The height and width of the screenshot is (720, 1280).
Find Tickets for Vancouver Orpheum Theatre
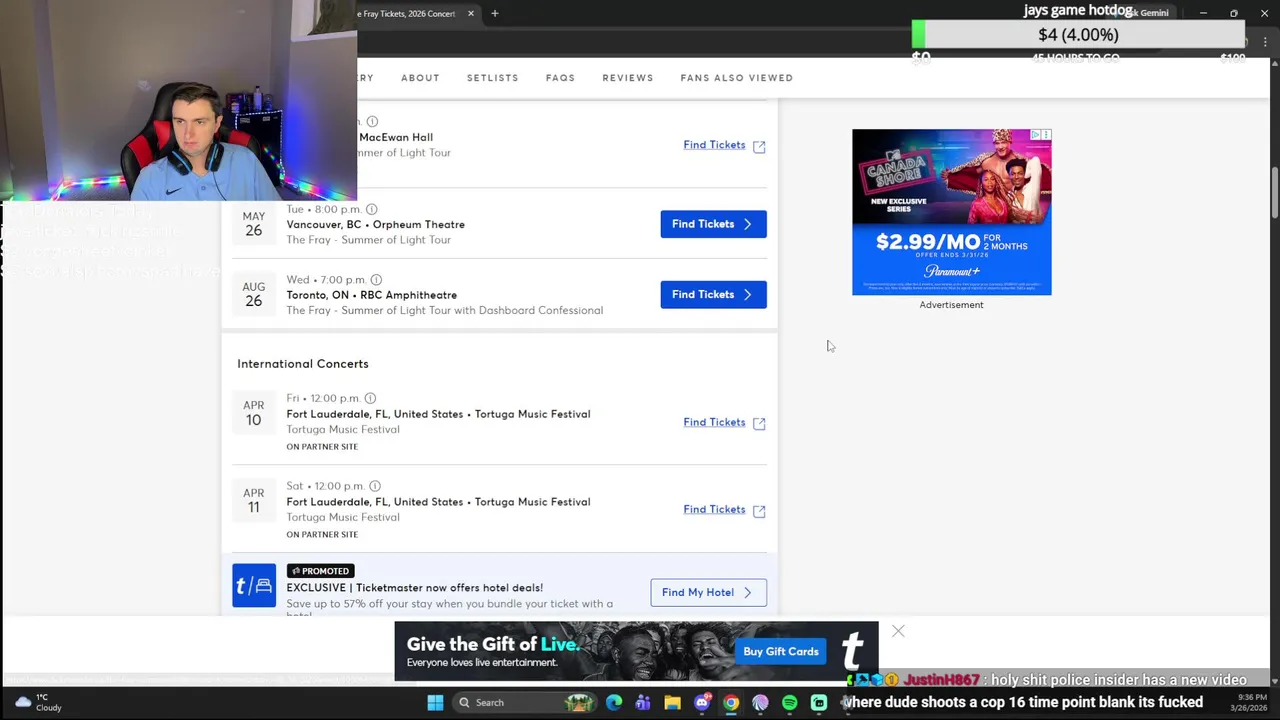(x=713, y=224)
